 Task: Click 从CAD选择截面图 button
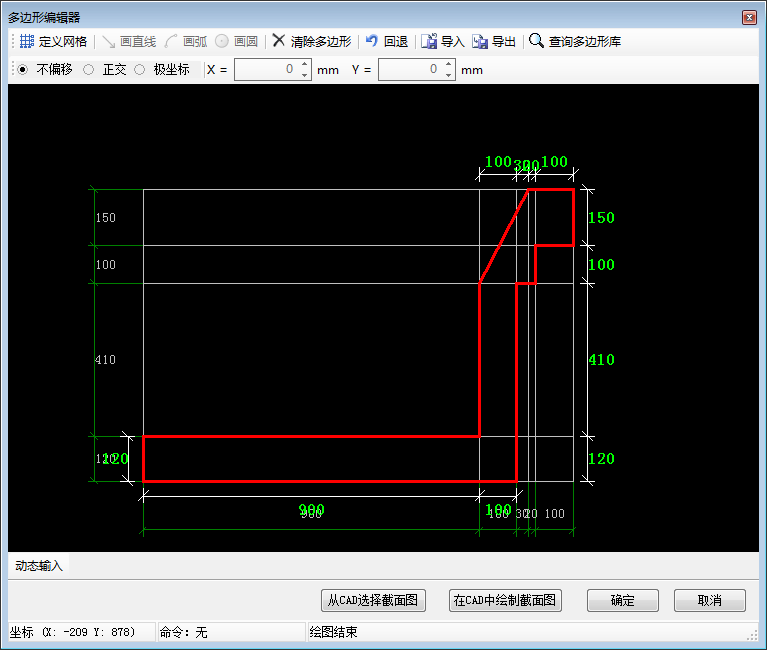(373, 600)
